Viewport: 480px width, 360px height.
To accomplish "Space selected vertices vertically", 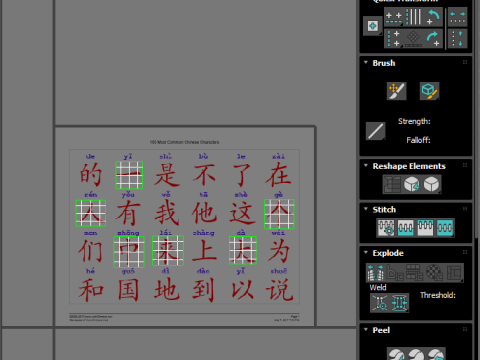I will [458, 38].
